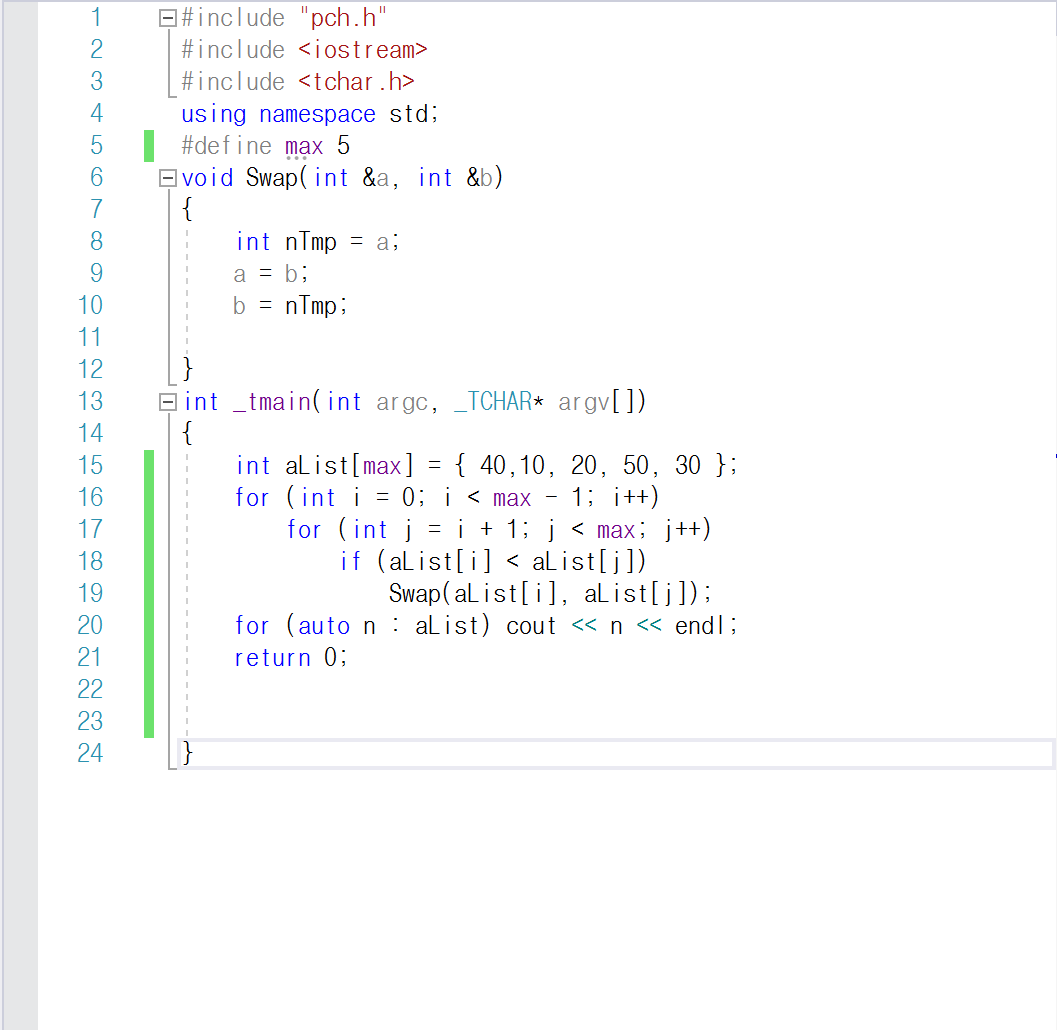Click 'std;' on line 4

click(413, 114)
